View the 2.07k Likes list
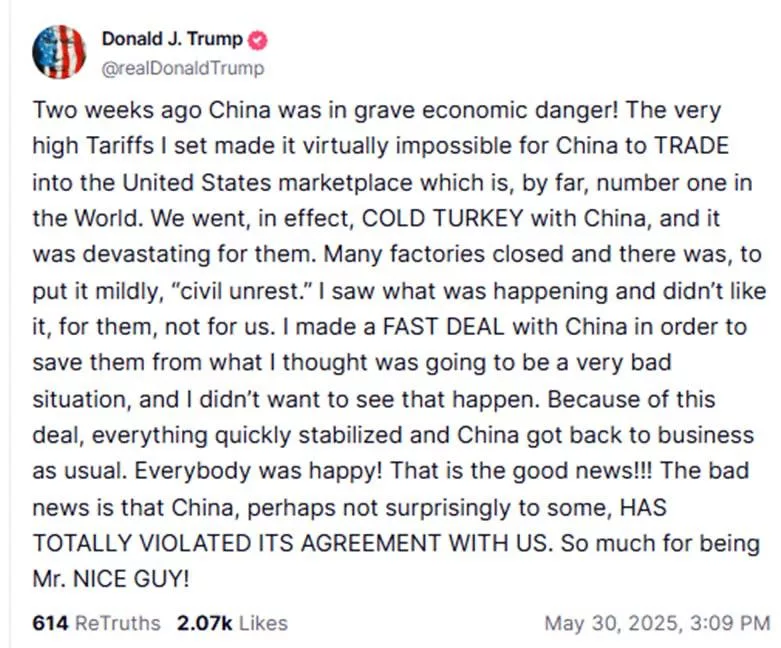Image resolution: width=781 pixels, height=648 pixels. (x=232, y=623)
